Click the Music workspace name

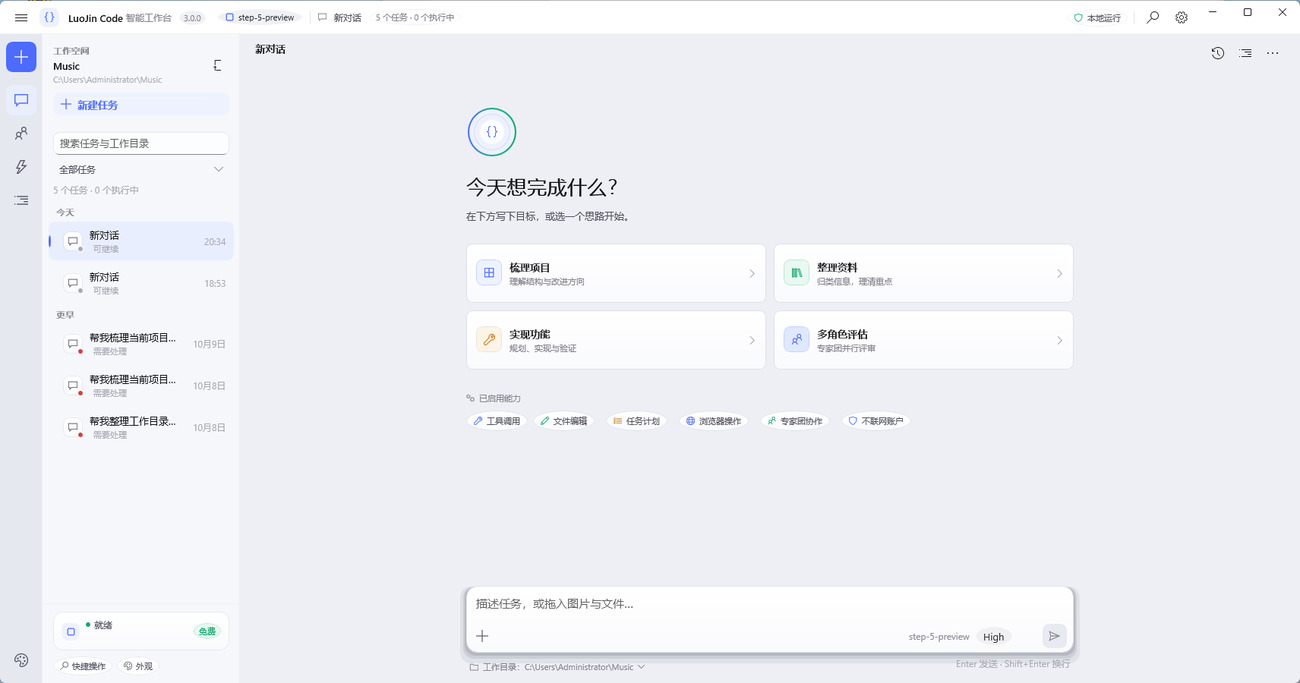[x=66, y=66]
